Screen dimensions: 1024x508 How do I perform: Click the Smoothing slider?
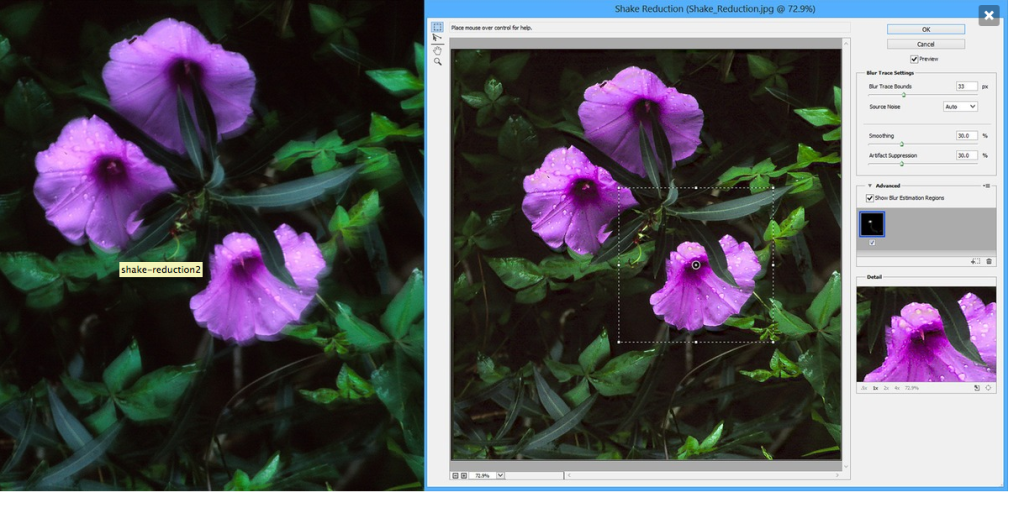901,144
